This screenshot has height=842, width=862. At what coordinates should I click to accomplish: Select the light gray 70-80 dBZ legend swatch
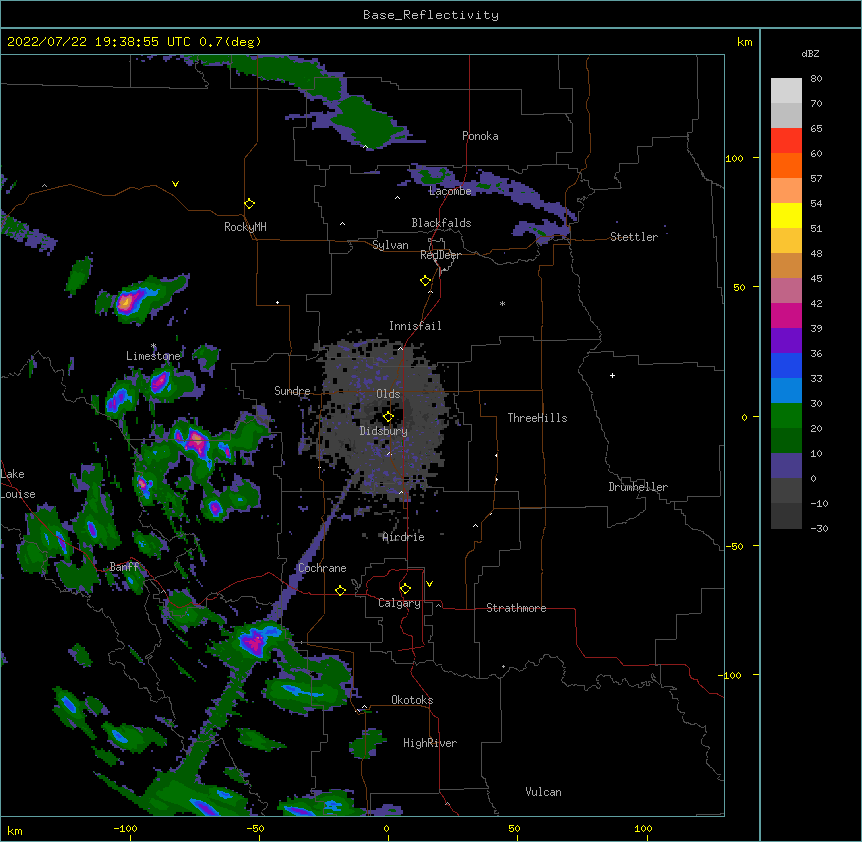click(x=786, y=91)
